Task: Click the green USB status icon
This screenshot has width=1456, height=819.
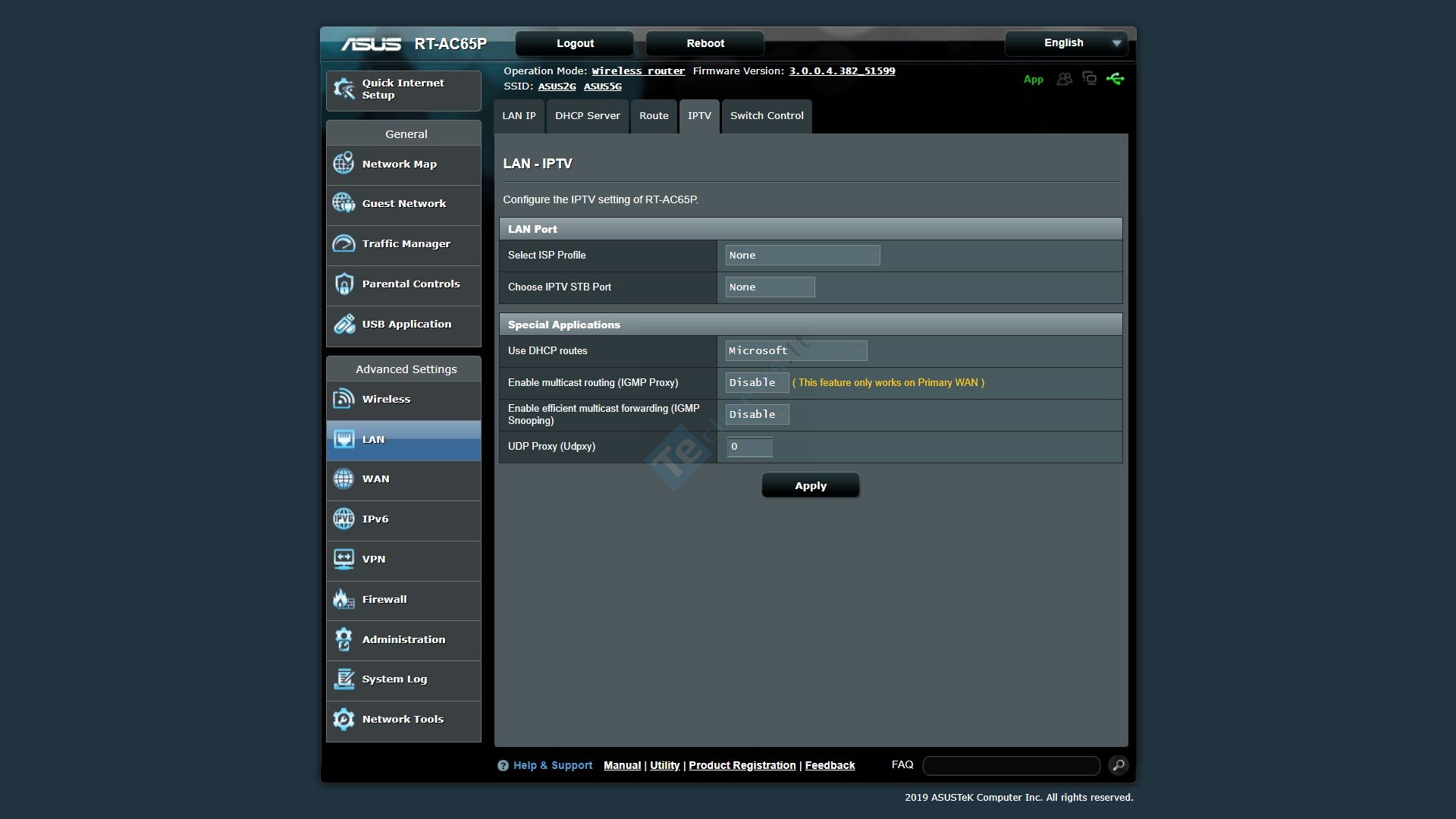Action: pyautogui.click(x=1115, y=78)
